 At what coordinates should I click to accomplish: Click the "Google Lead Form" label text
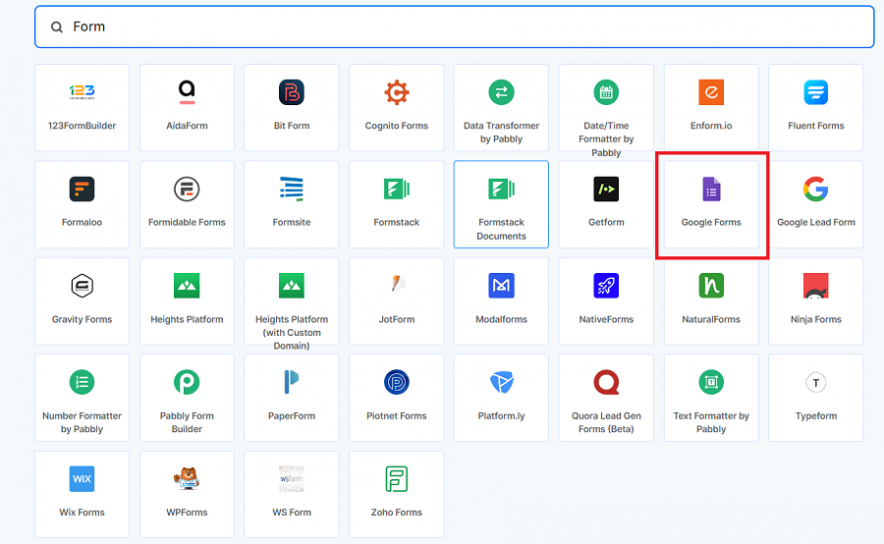816,223
